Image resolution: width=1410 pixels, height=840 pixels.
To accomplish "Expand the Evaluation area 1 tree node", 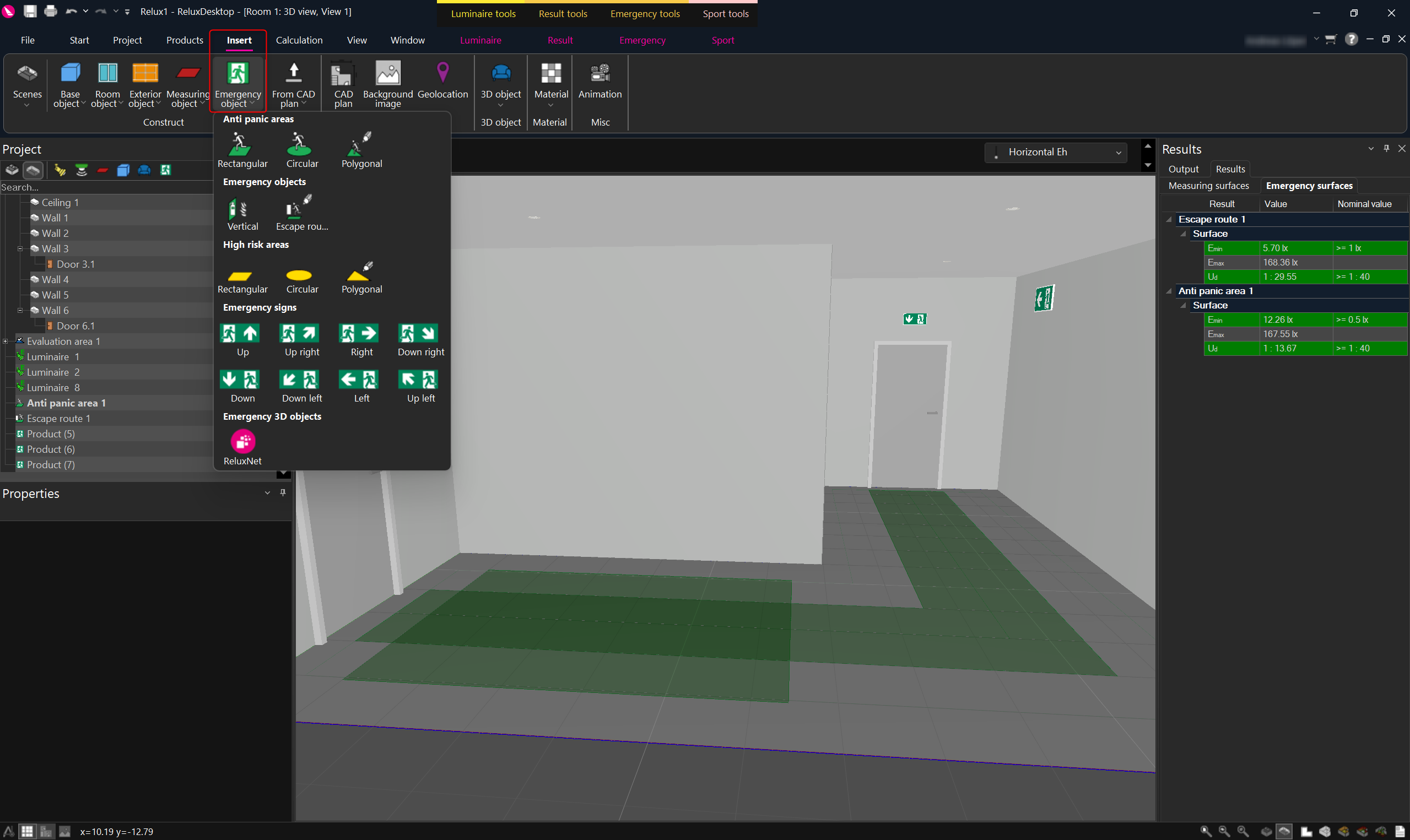I will (x=5, y=342).
